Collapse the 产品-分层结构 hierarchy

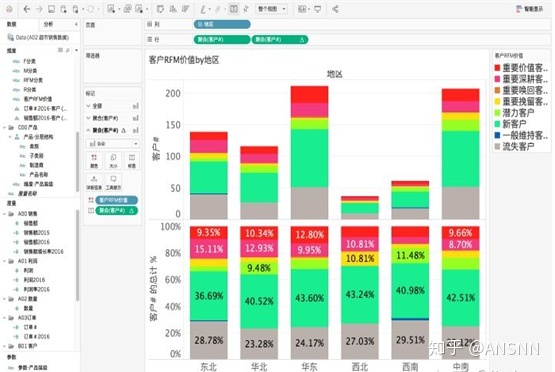10,137
